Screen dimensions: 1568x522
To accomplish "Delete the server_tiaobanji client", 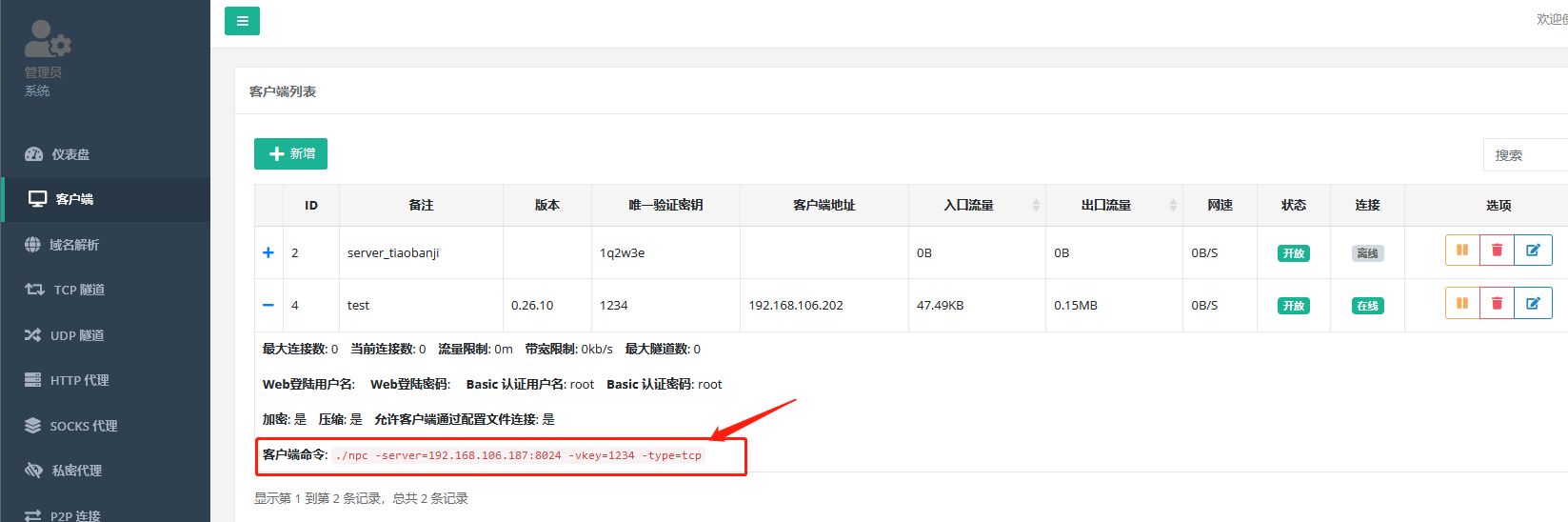I will click(1497, 251).
